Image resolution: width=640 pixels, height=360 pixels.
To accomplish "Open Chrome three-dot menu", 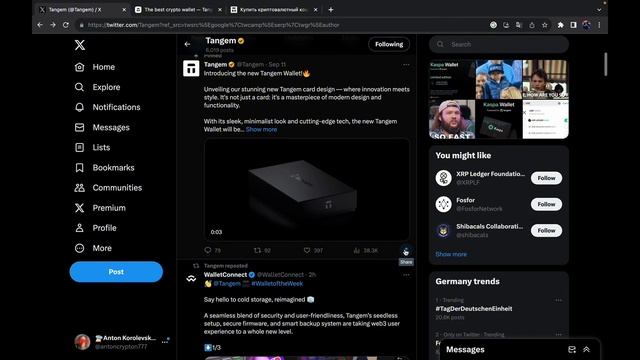I will click(599, 25).
